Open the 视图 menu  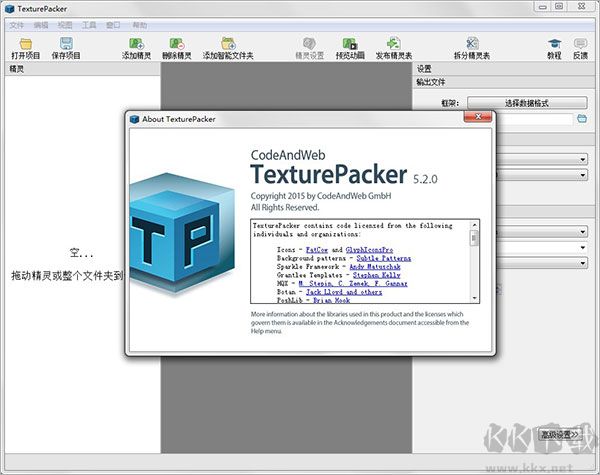65,25
